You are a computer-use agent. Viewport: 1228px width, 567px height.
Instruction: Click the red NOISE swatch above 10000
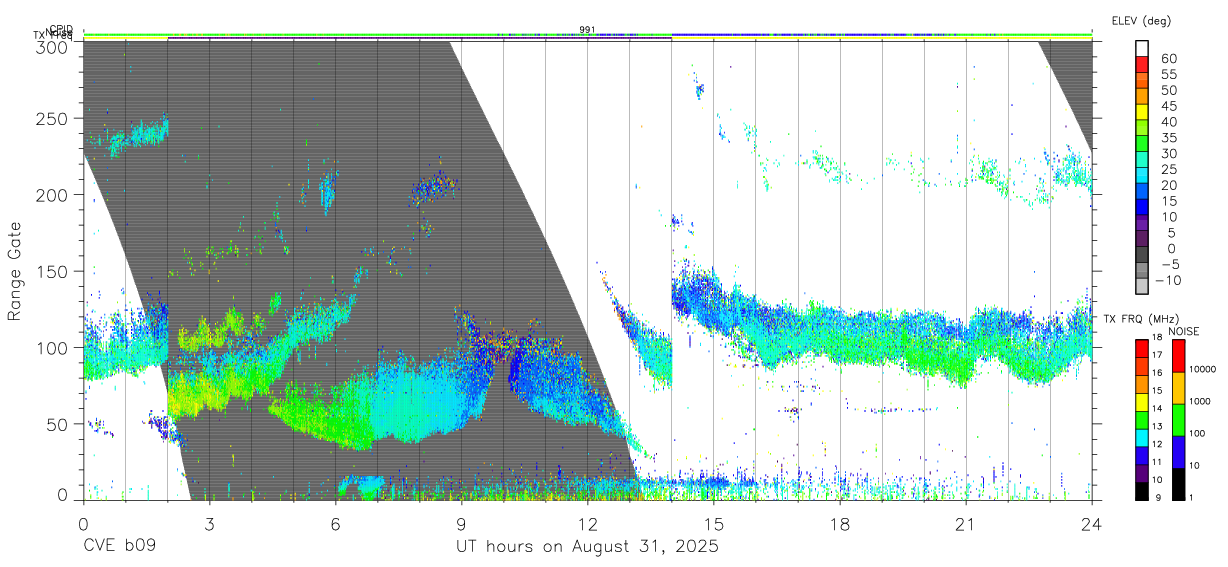[x=1178, y=355]
